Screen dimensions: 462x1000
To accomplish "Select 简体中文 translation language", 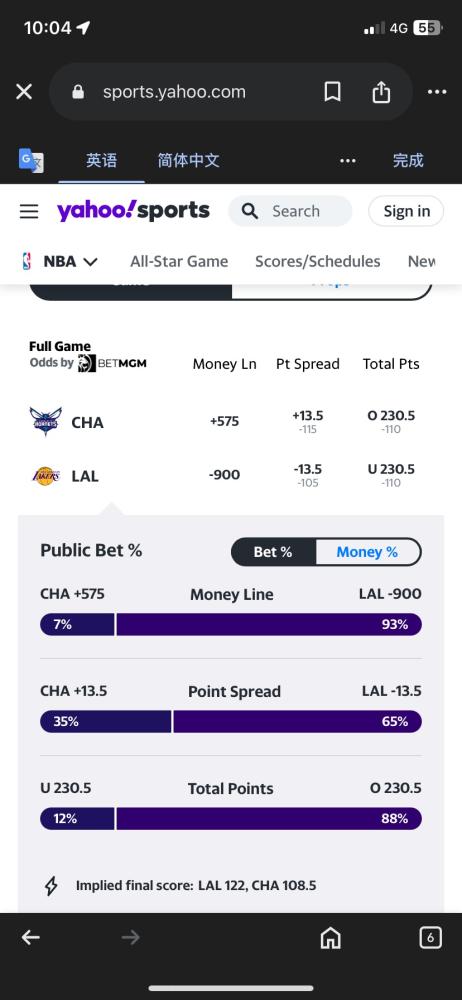I will (x=189, y=160).
